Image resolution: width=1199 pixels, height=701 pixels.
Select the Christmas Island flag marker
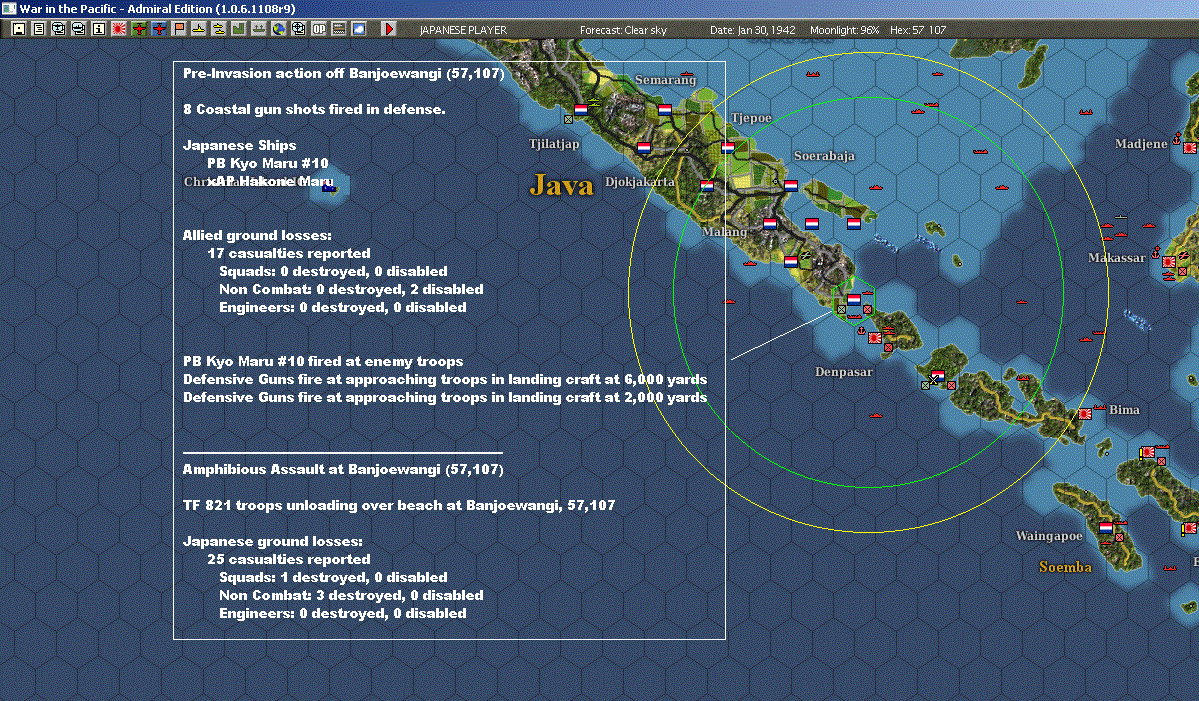point(329,187)
